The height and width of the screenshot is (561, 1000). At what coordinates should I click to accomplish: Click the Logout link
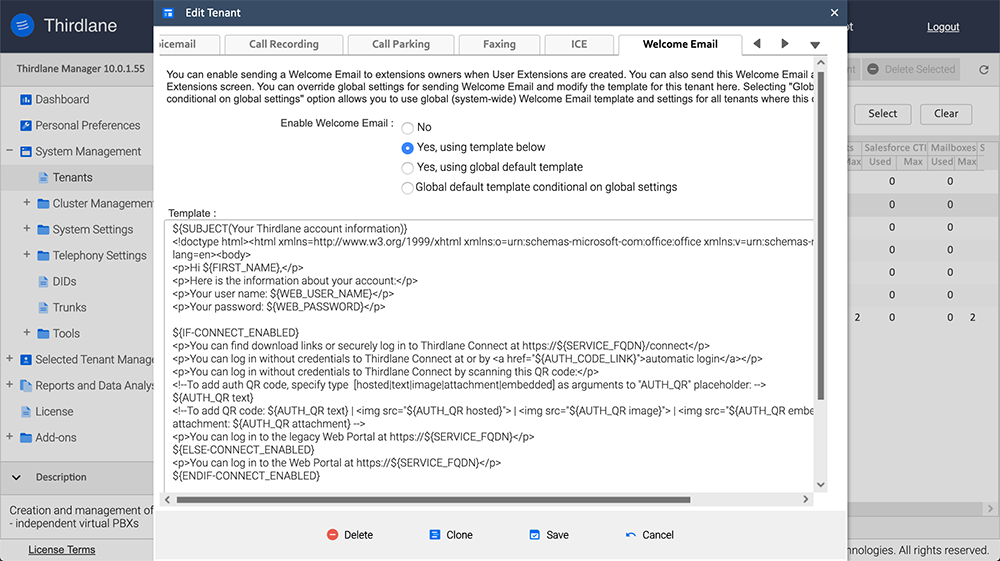coord(943,27)
